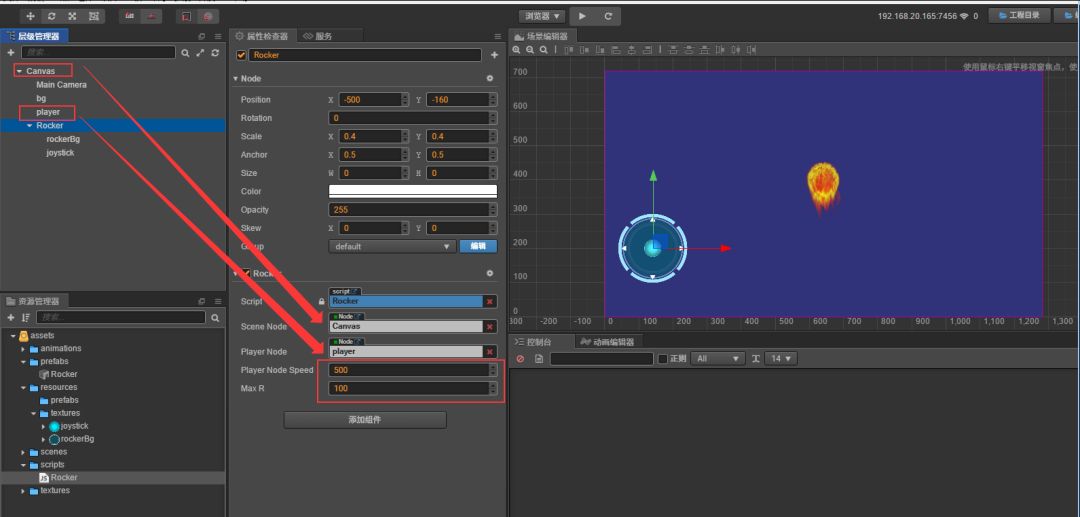Select the 属性检查器 tab

[263, 36]
